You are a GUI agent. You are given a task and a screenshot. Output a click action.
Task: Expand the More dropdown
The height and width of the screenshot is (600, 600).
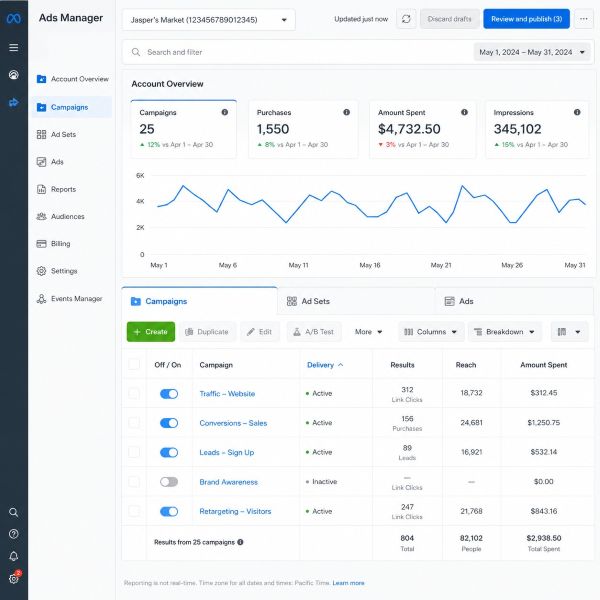(368, 332)
